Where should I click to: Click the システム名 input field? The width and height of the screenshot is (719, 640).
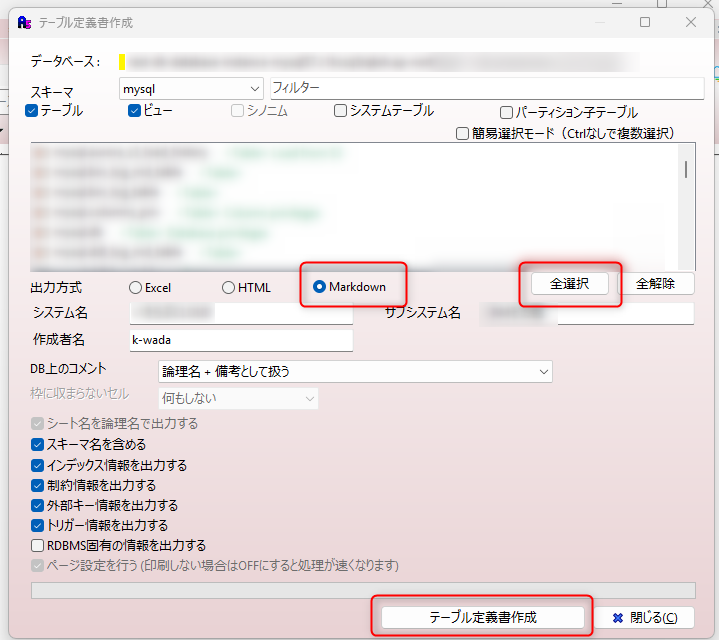241,313
